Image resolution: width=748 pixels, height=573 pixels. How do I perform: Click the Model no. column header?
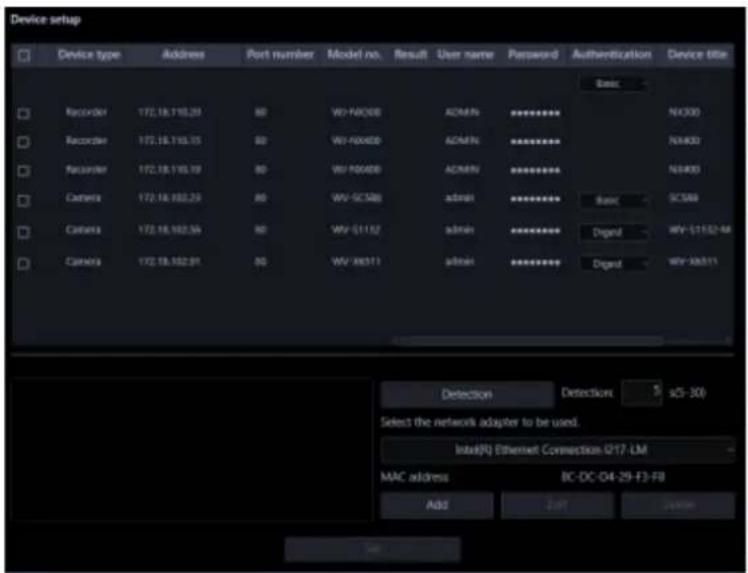tap(354, 55)
